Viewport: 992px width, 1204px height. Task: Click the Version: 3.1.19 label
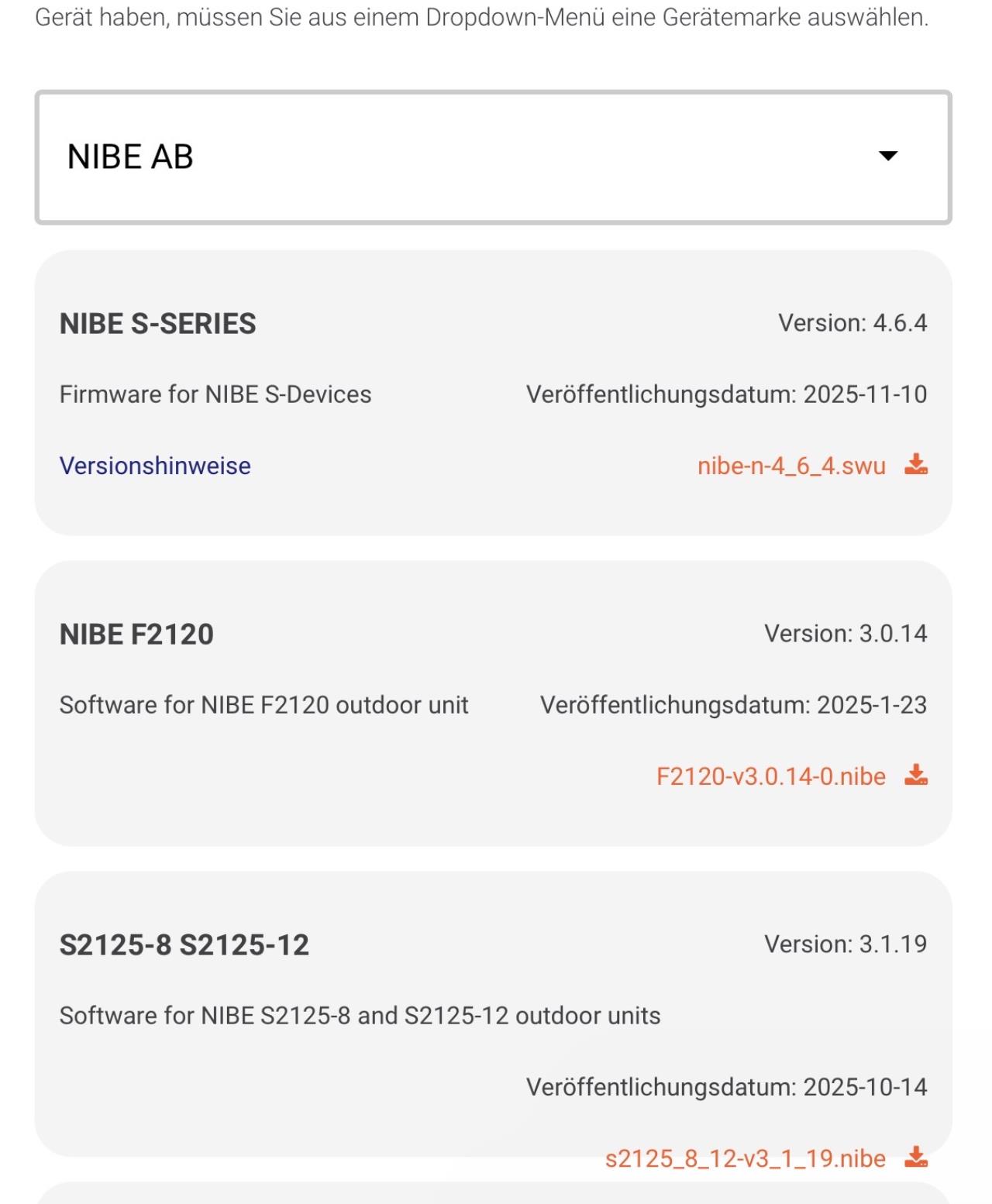click(x=846, y=944)
